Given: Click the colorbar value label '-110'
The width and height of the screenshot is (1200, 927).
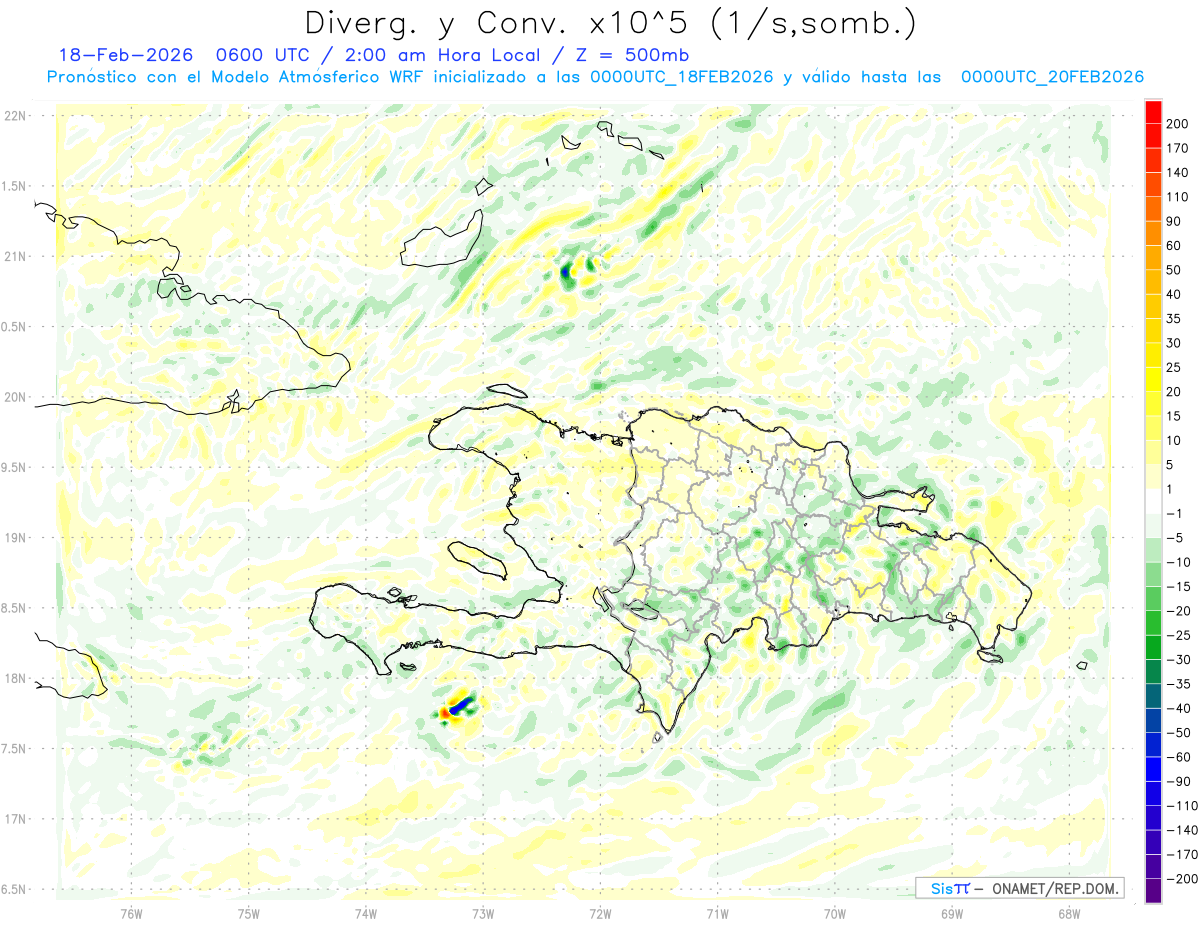Looking at the screenshot, I should click(x=1181, y=805).
